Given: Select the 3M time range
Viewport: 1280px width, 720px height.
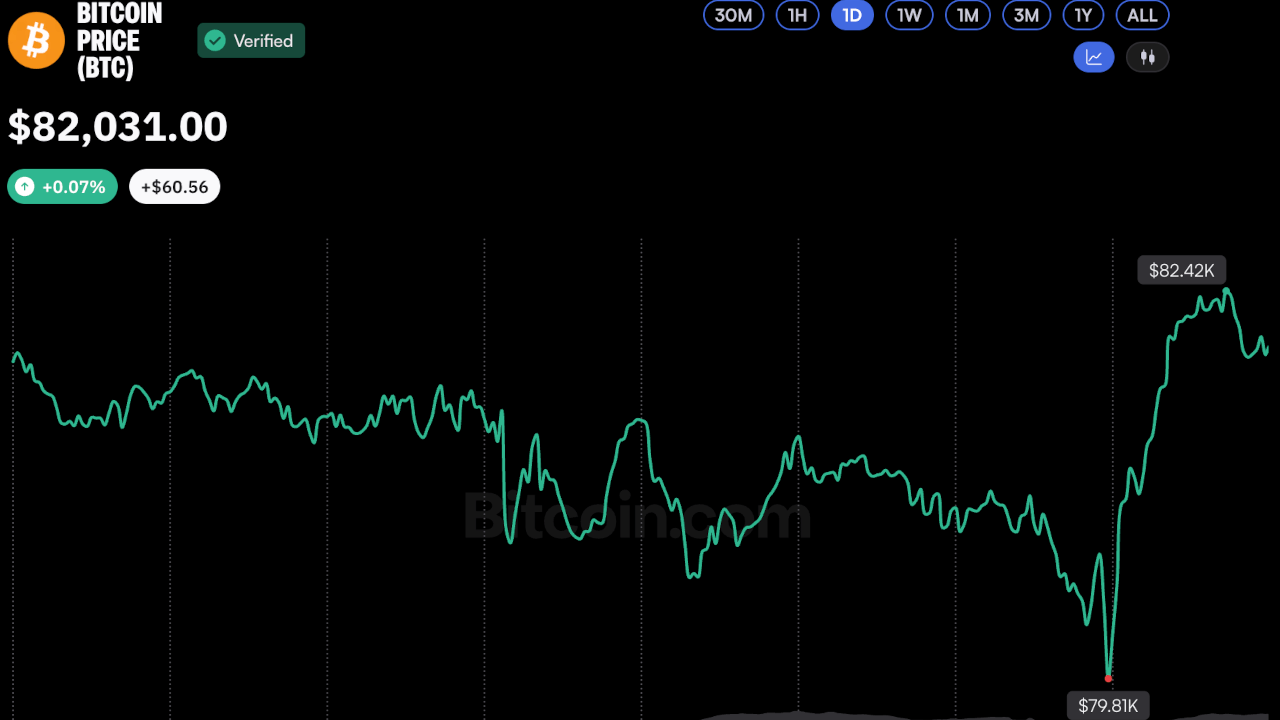Looking at the screenshot, I should (1026, 15).
